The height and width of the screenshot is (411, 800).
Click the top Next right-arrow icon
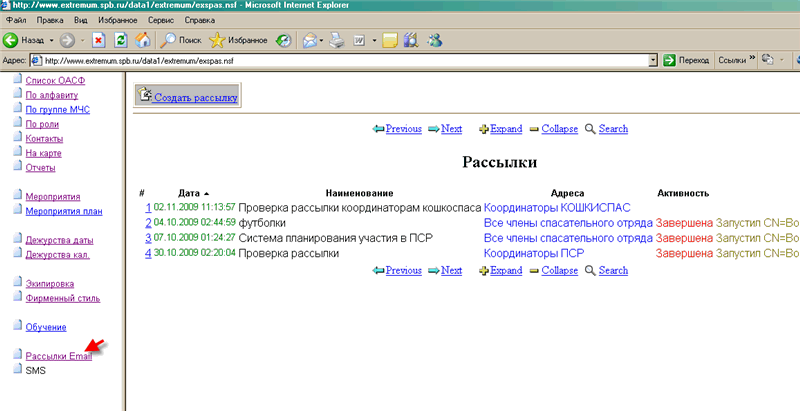coord(434,129)
